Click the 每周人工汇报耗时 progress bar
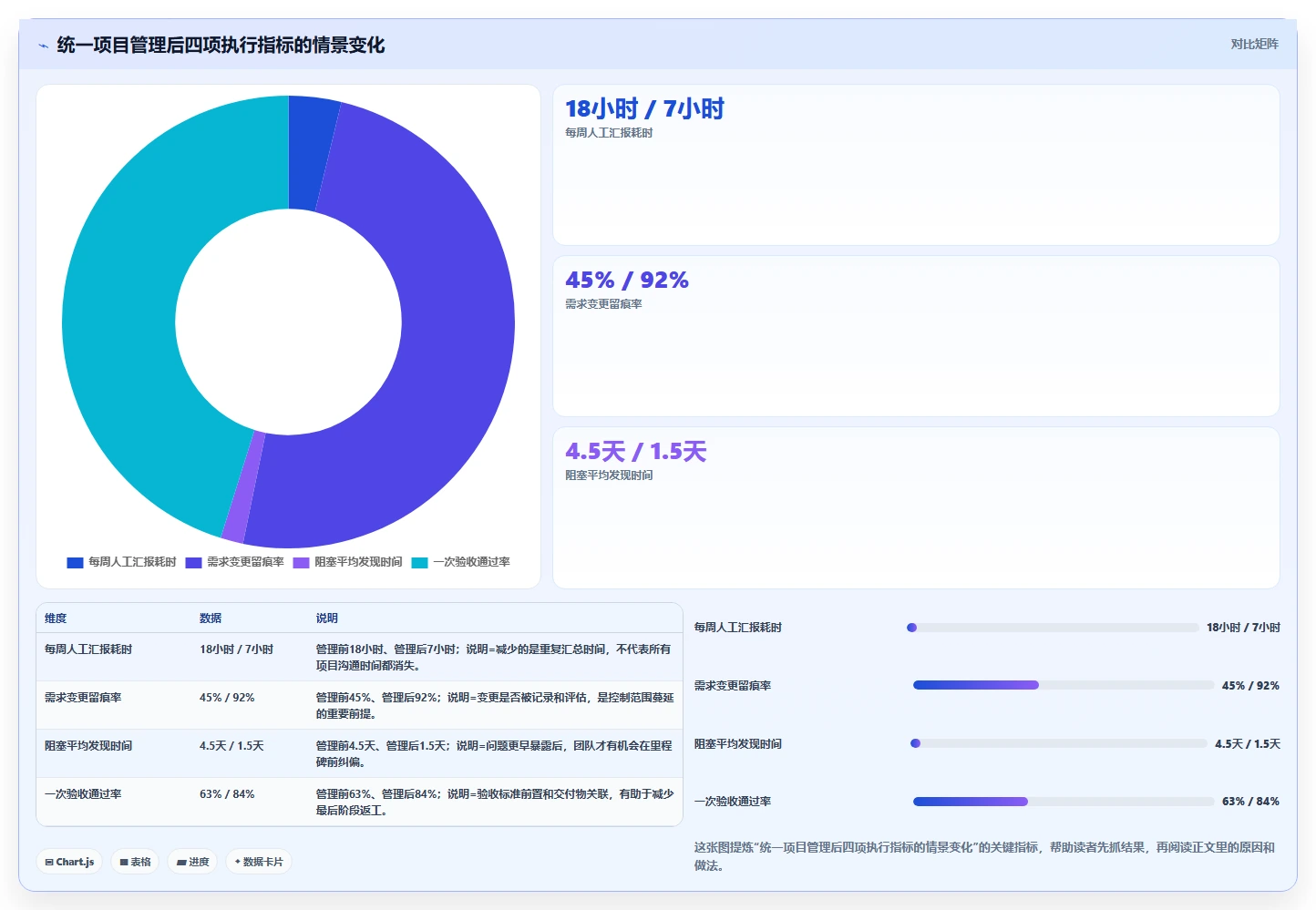The height and width of the screenshot is (910, 1316). 1053,628
